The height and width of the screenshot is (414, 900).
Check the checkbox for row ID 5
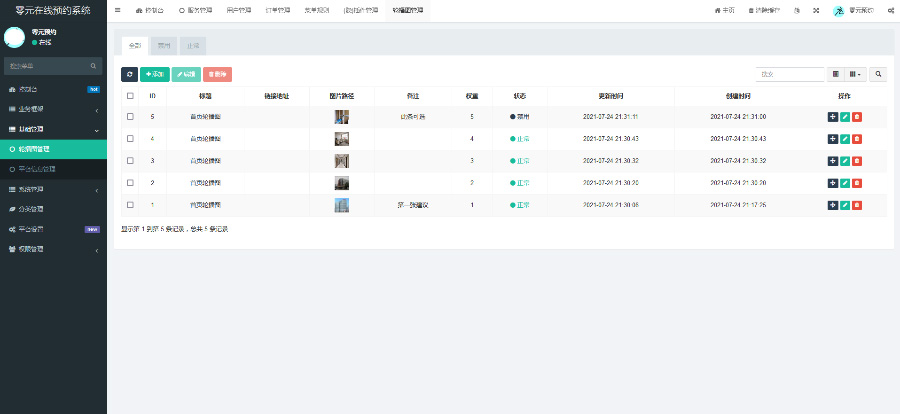click(130, 117)
